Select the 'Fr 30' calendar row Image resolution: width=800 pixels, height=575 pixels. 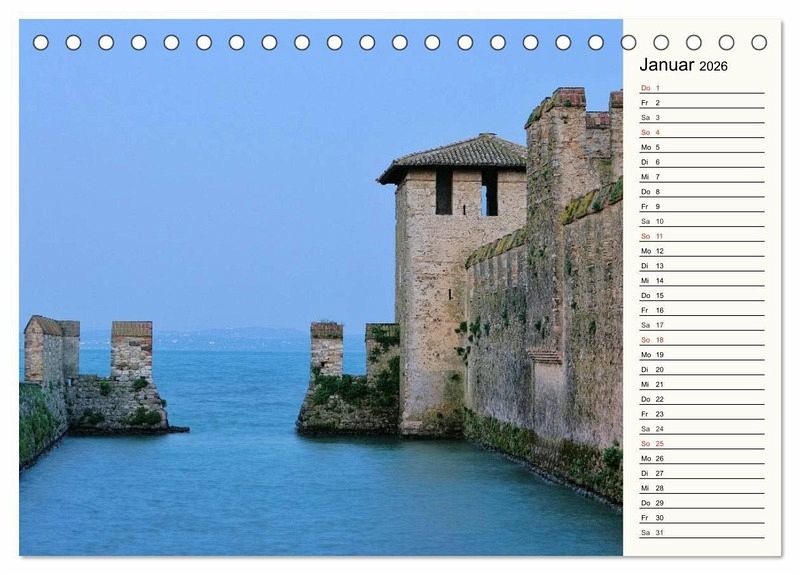[702, 517]
